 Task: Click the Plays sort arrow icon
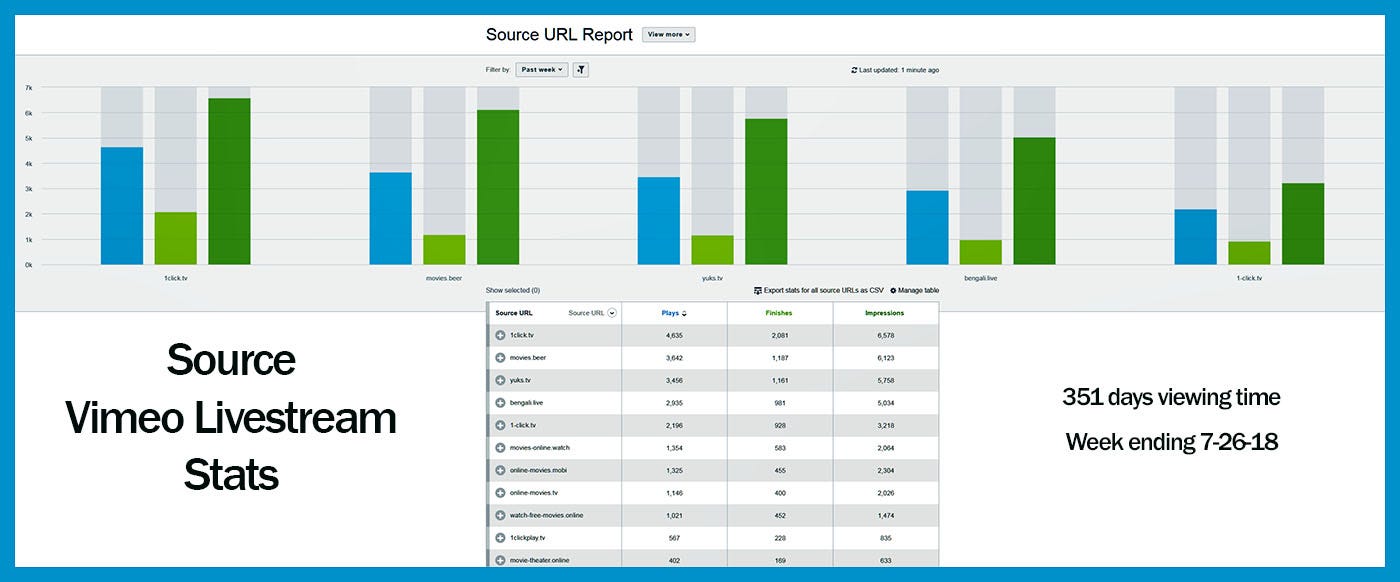[684, 313]
